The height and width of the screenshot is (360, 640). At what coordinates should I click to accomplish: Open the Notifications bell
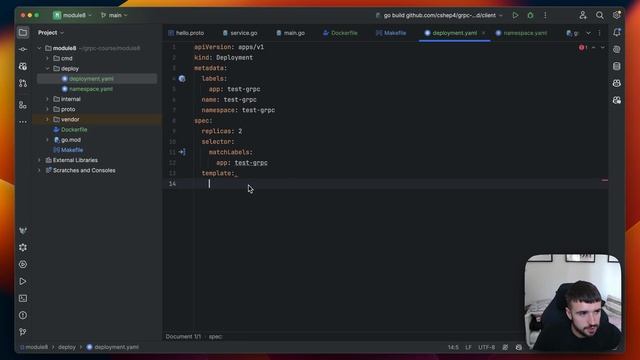click(x=617, y=33)
